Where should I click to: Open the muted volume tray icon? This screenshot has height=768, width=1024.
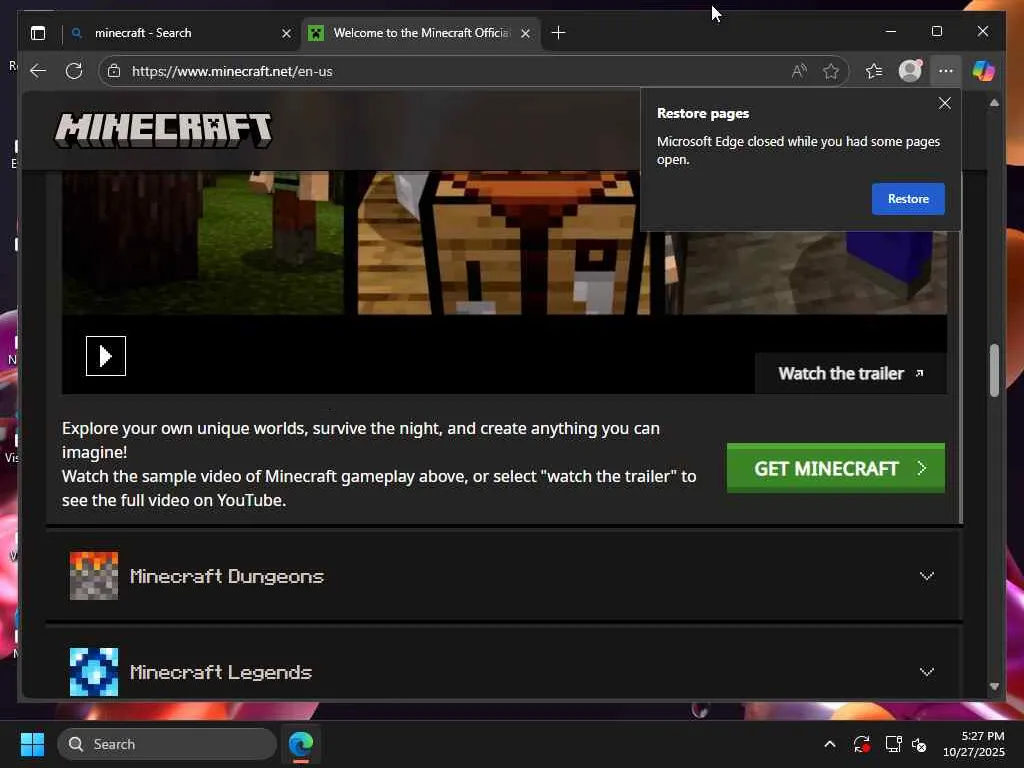[919, 744]
